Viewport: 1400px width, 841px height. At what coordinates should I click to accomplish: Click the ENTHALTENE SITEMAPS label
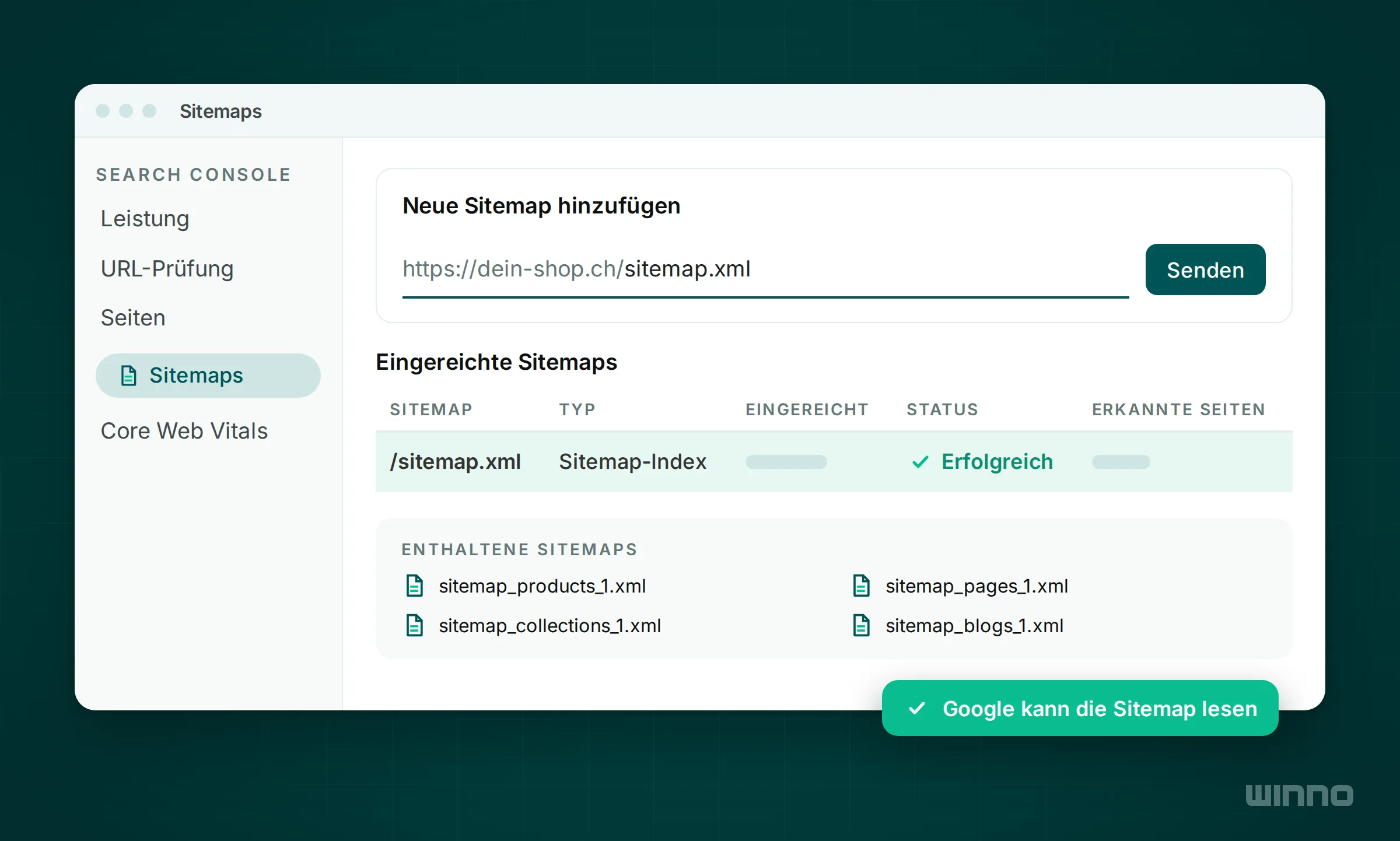coord(519,549)
